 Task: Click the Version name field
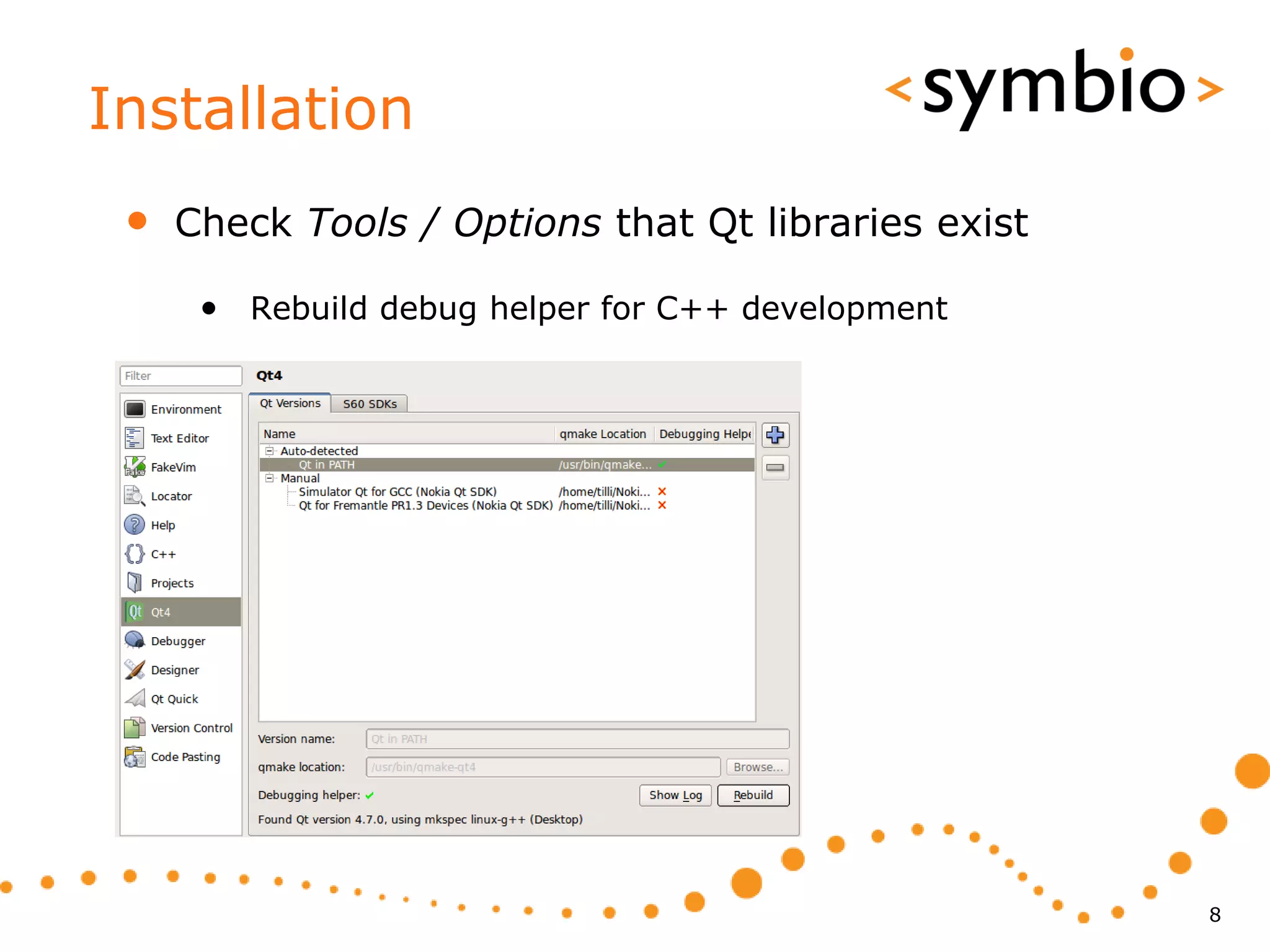pyautogui.click(x=577, y=739)
